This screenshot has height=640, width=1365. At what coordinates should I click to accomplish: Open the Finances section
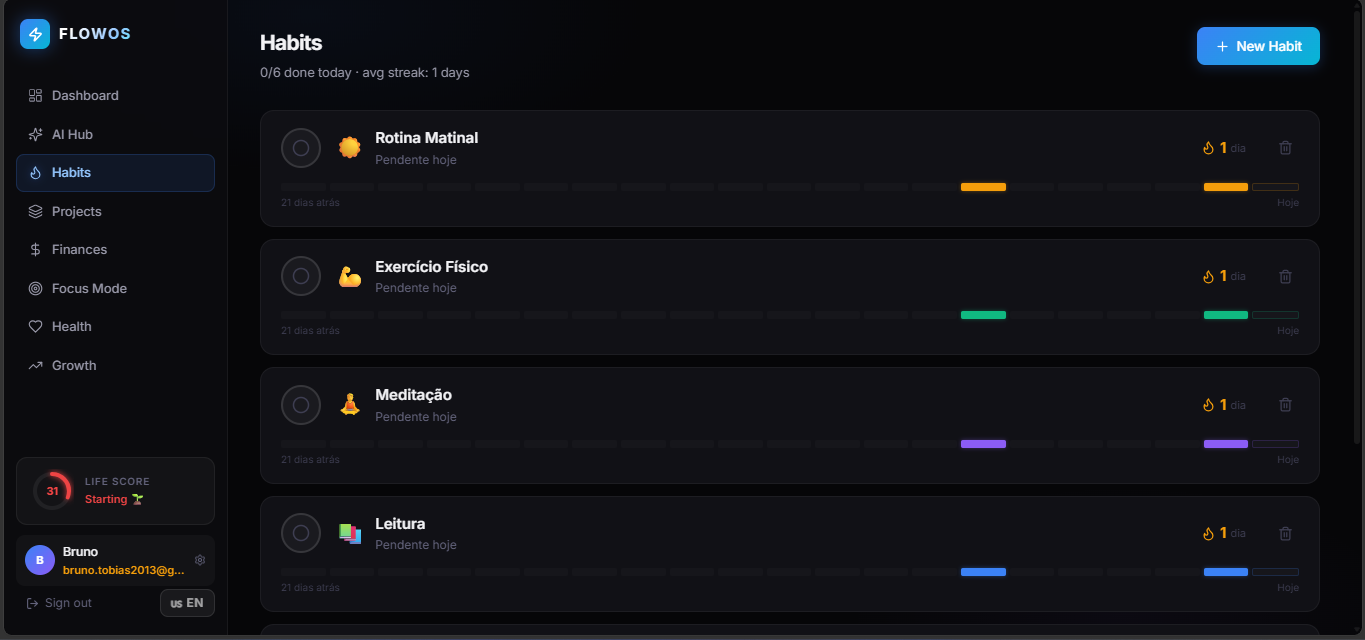point(115,250)
